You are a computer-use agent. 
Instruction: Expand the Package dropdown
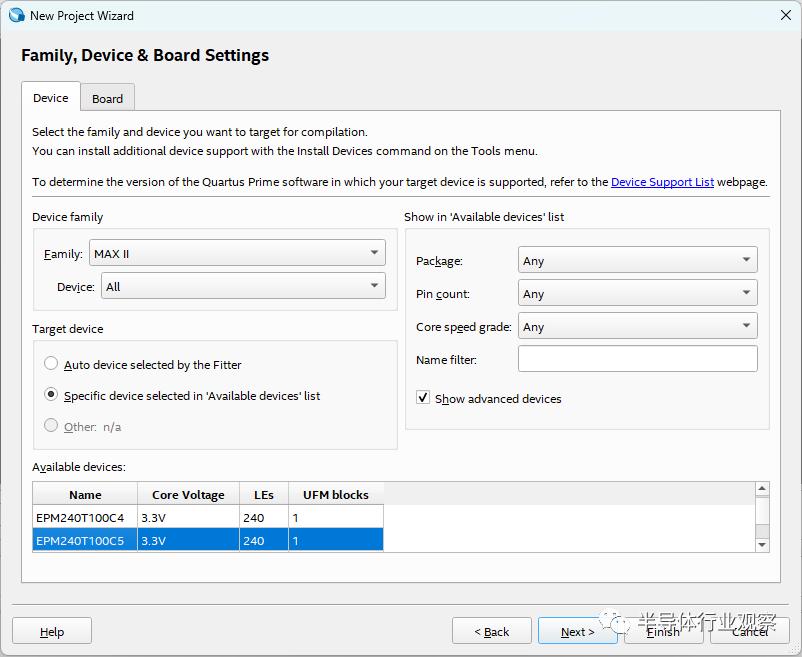click(637, 261)
